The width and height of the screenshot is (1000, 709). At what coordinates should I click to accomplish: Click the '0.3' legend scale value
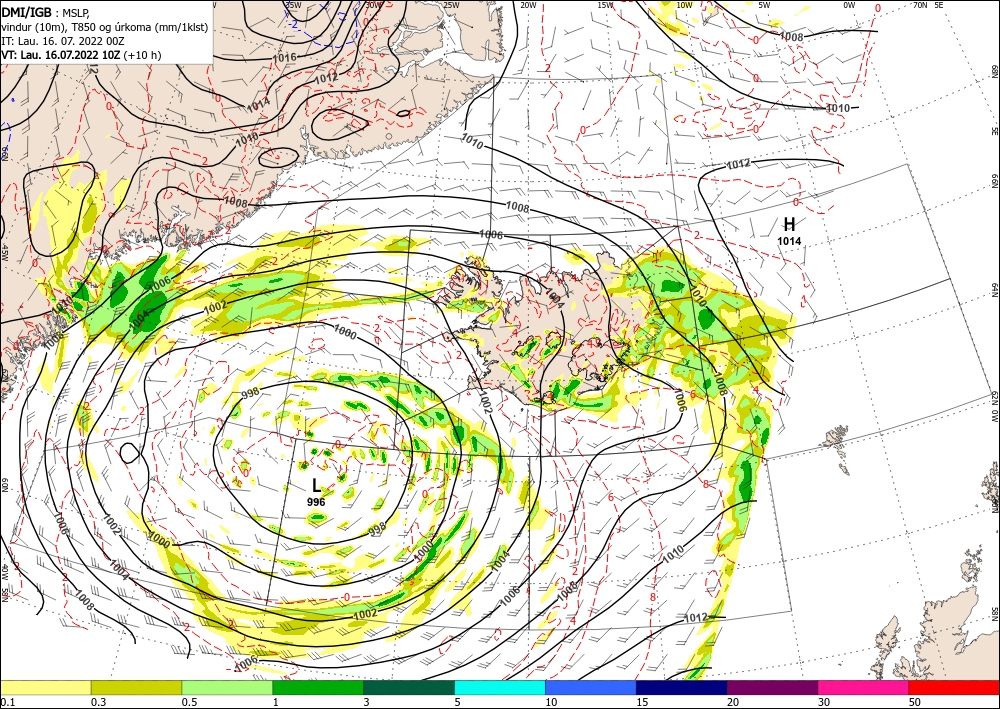tap(98, 702)
